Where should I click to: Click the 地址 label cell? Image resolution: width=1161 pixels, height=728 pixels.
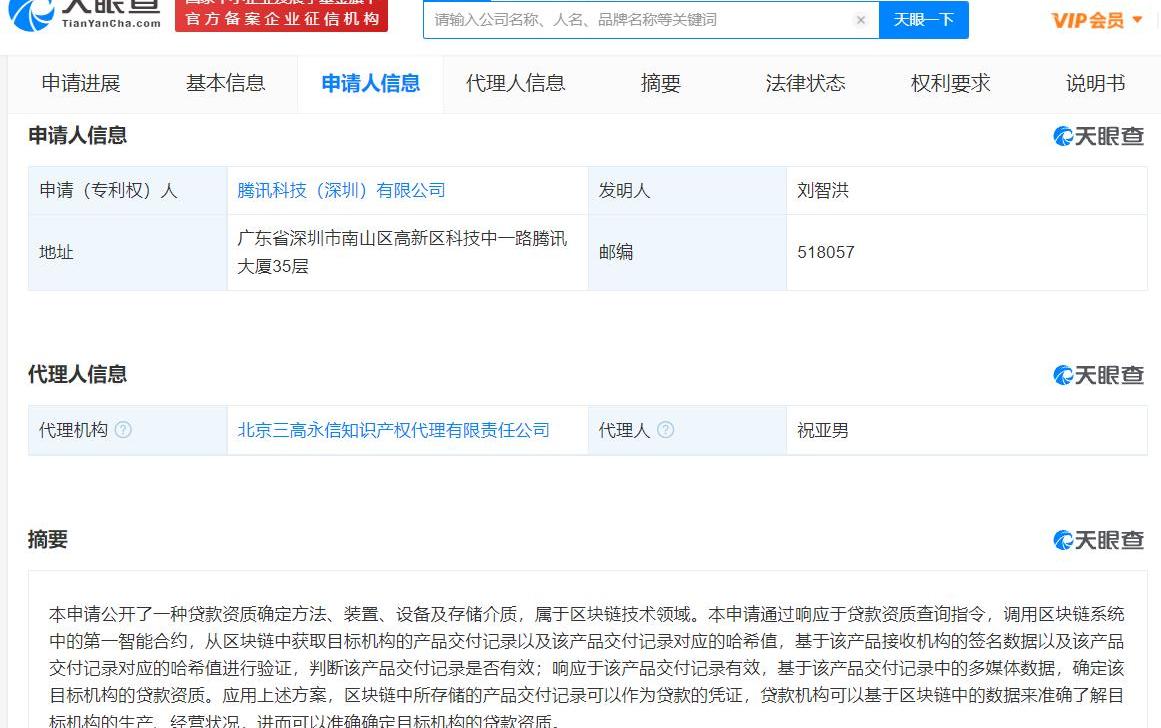coord(127,253)
